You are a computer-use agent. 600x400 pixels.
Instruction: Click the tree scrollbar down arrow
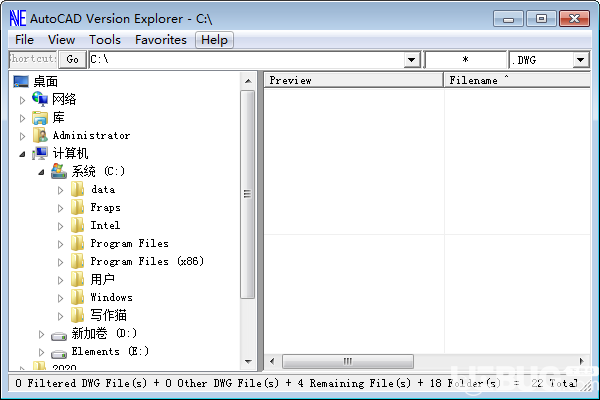[248, 362]
